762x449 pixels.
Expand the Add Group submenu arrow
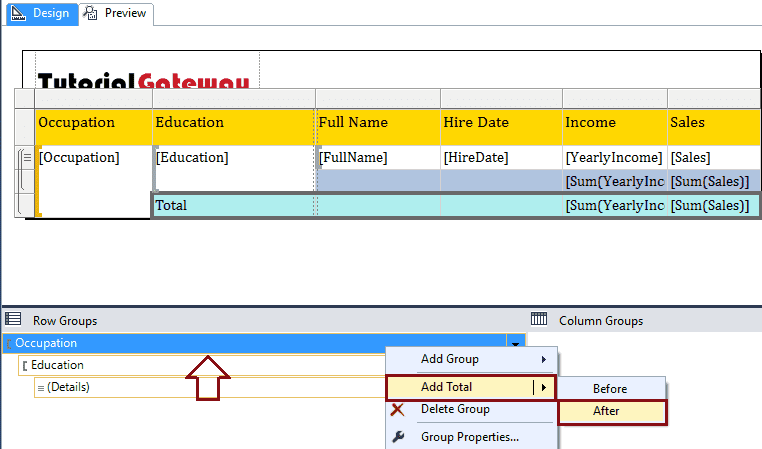(x=543, y=359)
